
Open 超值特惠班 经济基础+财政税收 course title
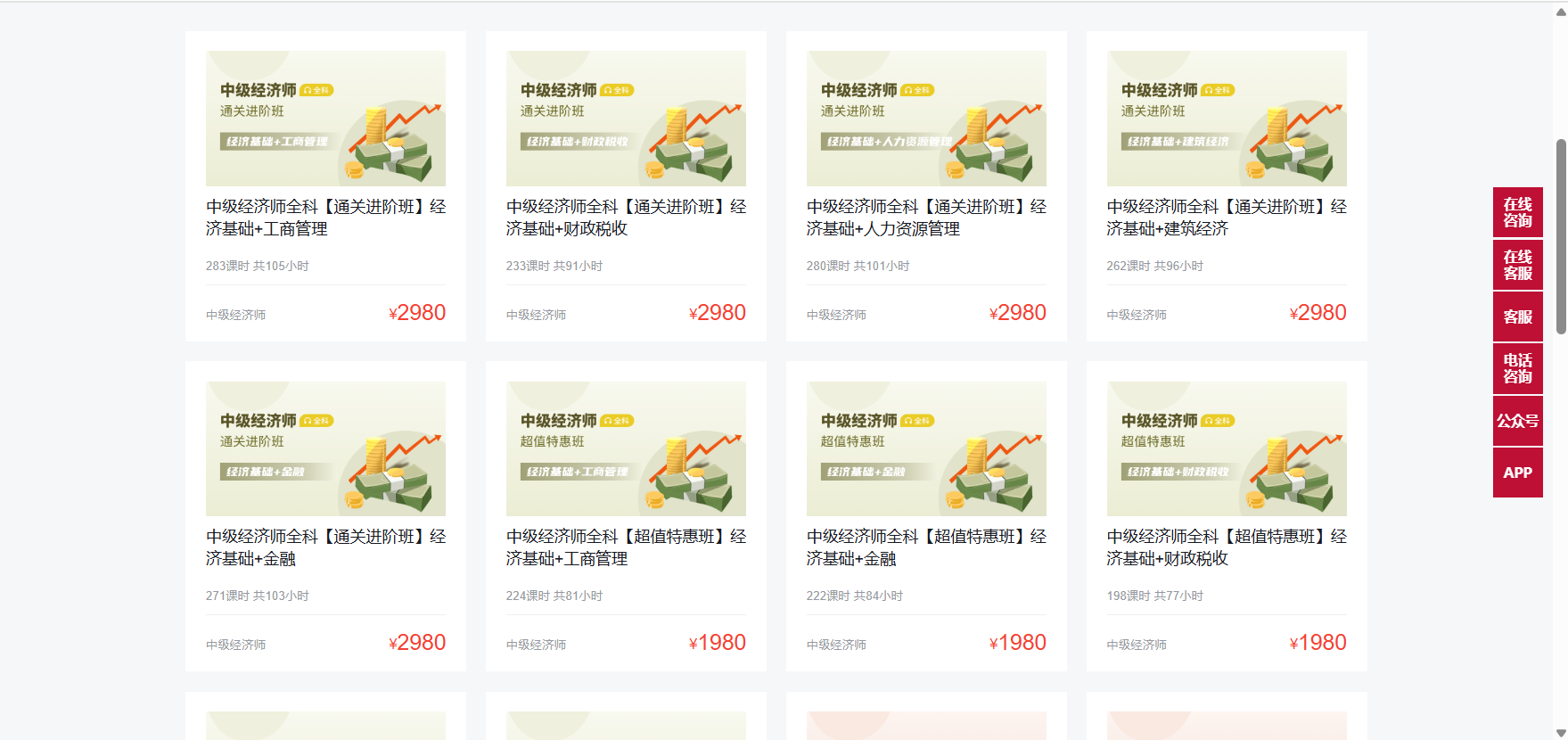1227,547
